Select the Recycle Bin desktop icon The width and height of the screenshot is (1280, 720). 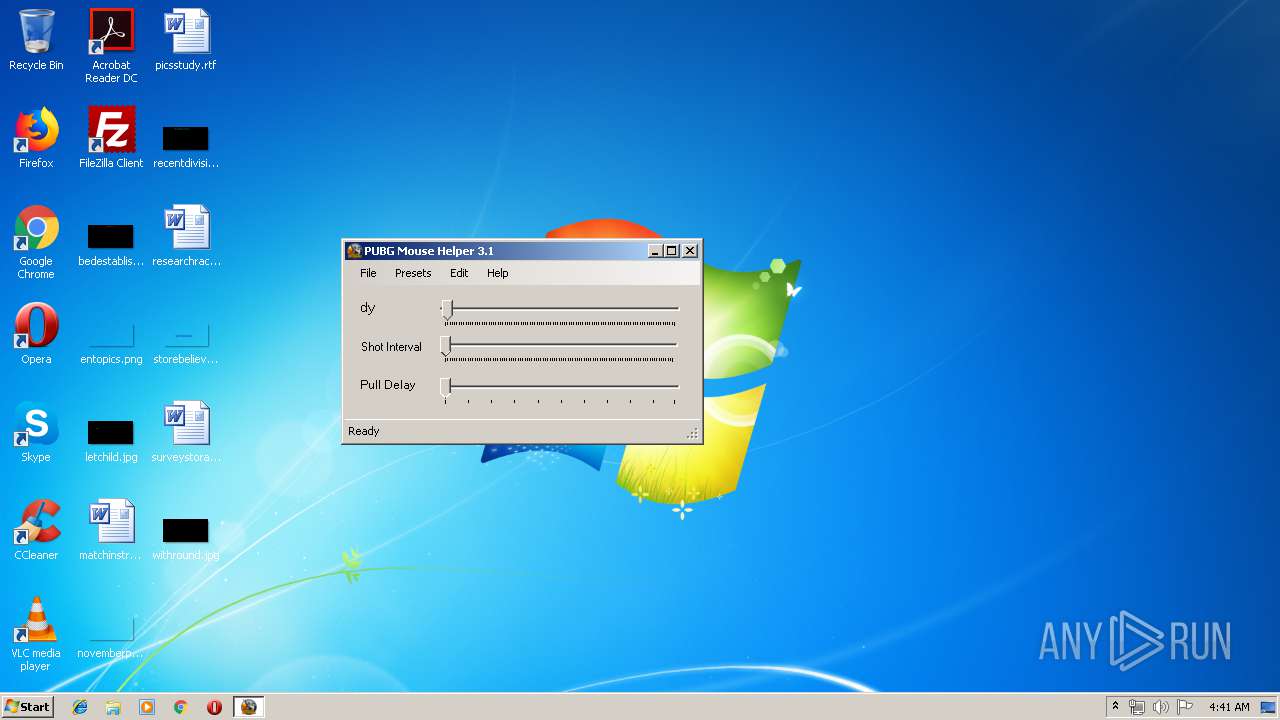point(36,40)
